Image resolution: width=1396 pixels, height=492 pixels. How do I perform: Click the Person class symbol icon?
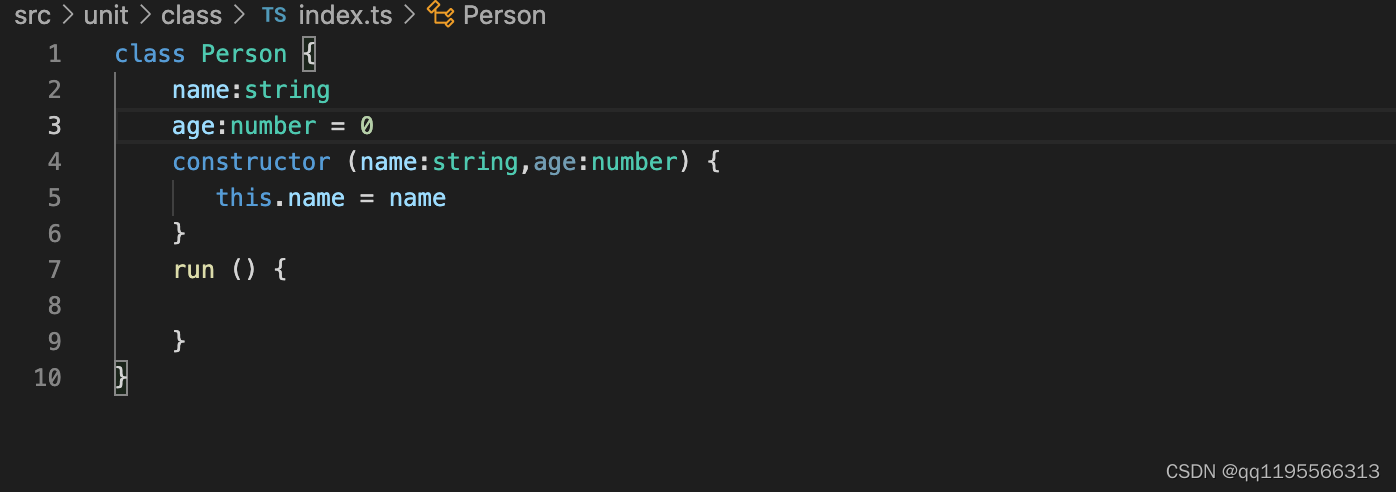pos(441,14)
